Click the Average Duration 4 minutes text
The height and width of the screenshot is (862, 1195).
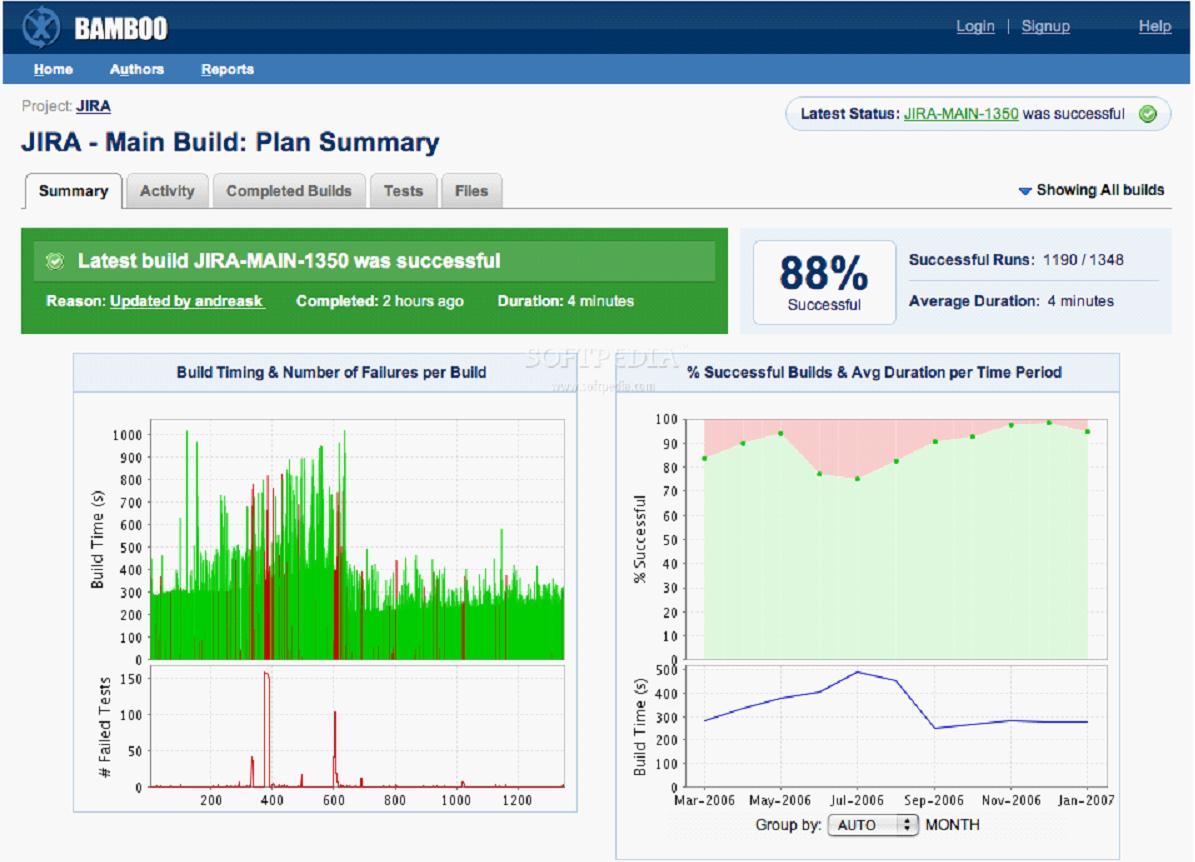coord(1011,301)
